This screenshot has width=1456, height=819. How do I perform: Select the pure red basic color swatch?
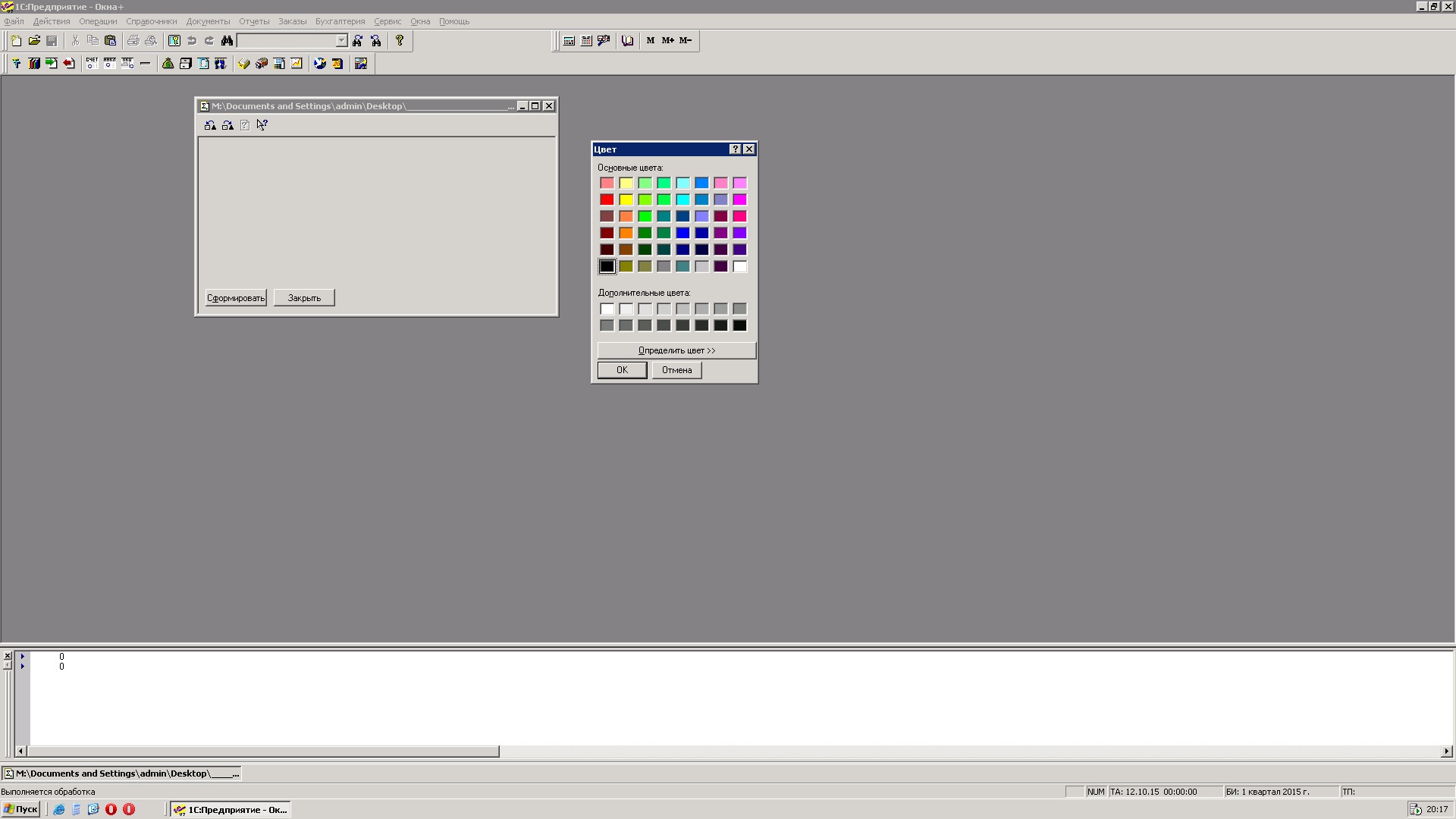tap(607, 199)
